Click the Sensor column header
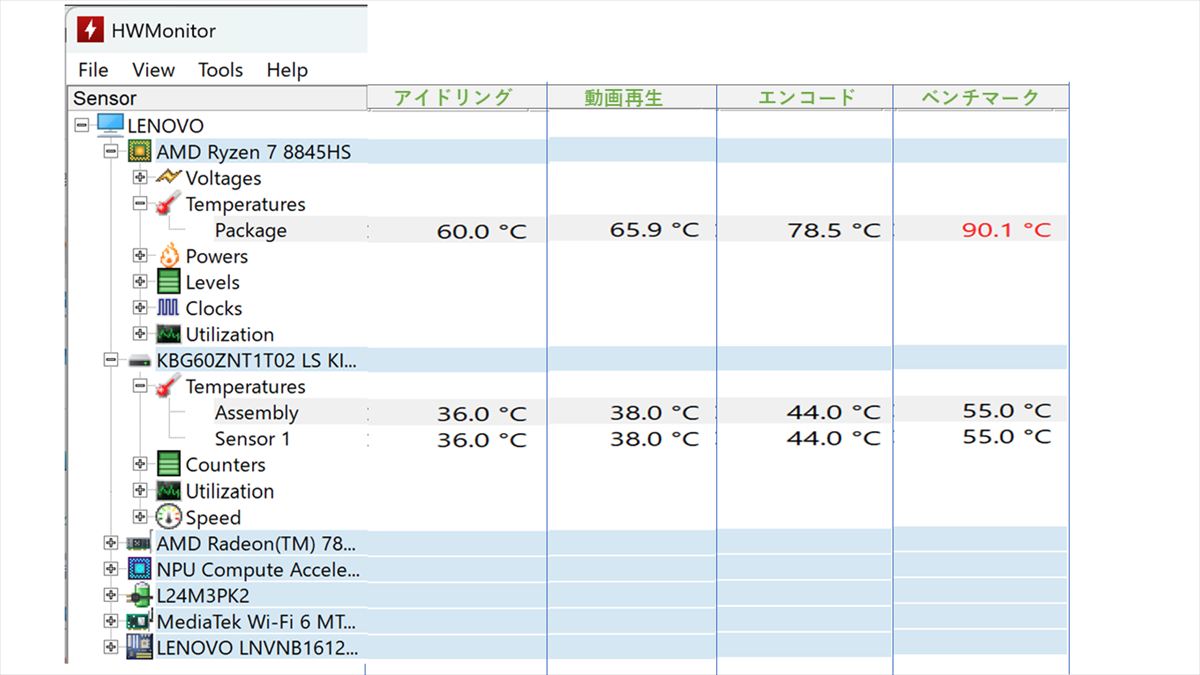Image resolution: width=1200 pixels, height=675 pixels. pyautogui.click(x=218, y=98)
